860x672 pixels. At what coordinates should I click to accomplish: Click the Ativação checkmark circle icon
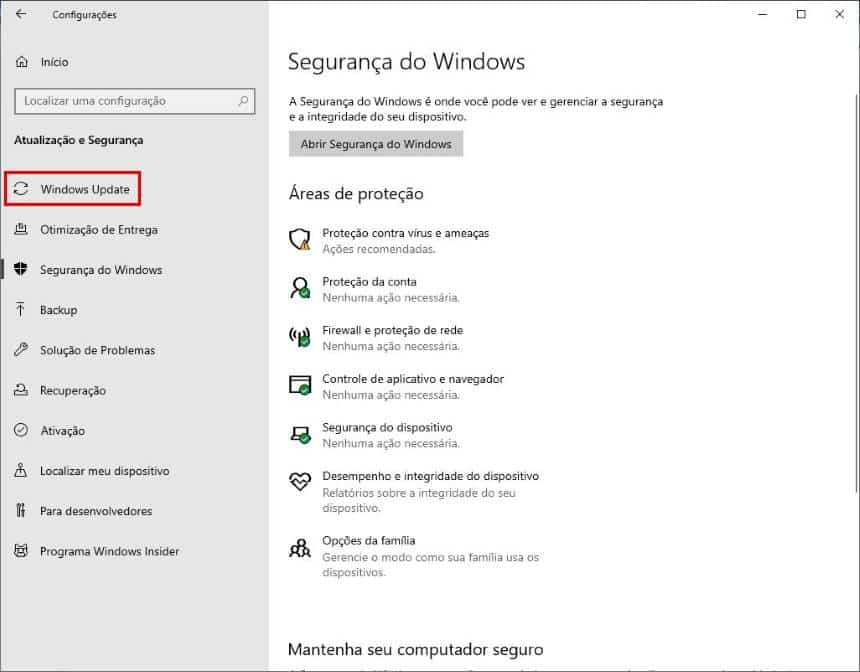pos(21,430)
